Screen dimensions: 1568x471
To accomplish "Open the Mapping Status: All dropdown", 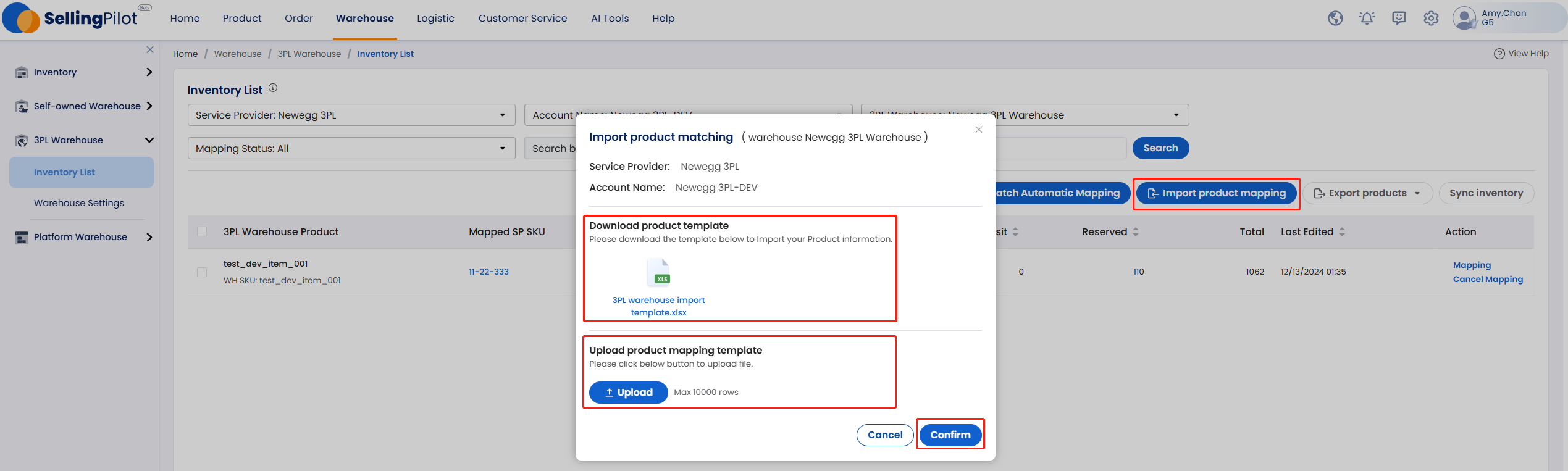I will [x=351, y=148].
